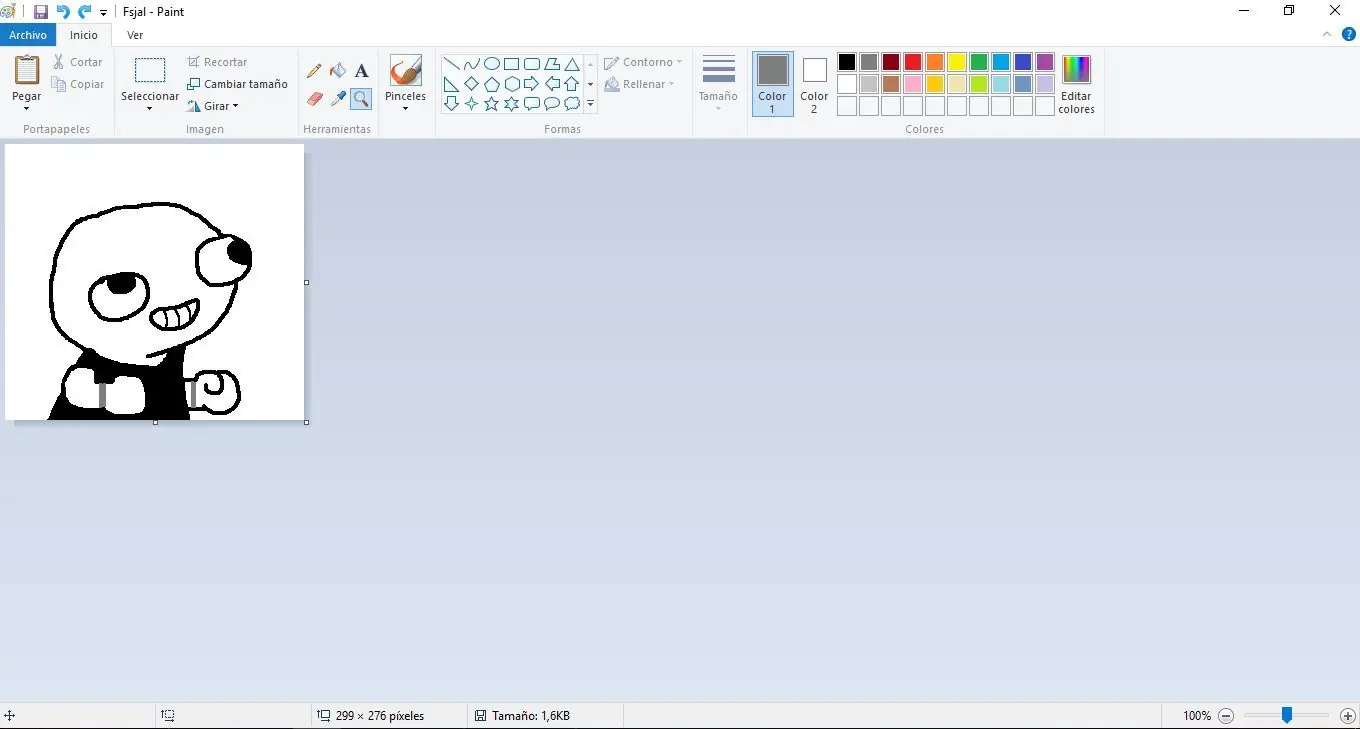The image size is (1360, 729).
Task: Select the Color picker eyedropper tool
Action: 338,99
